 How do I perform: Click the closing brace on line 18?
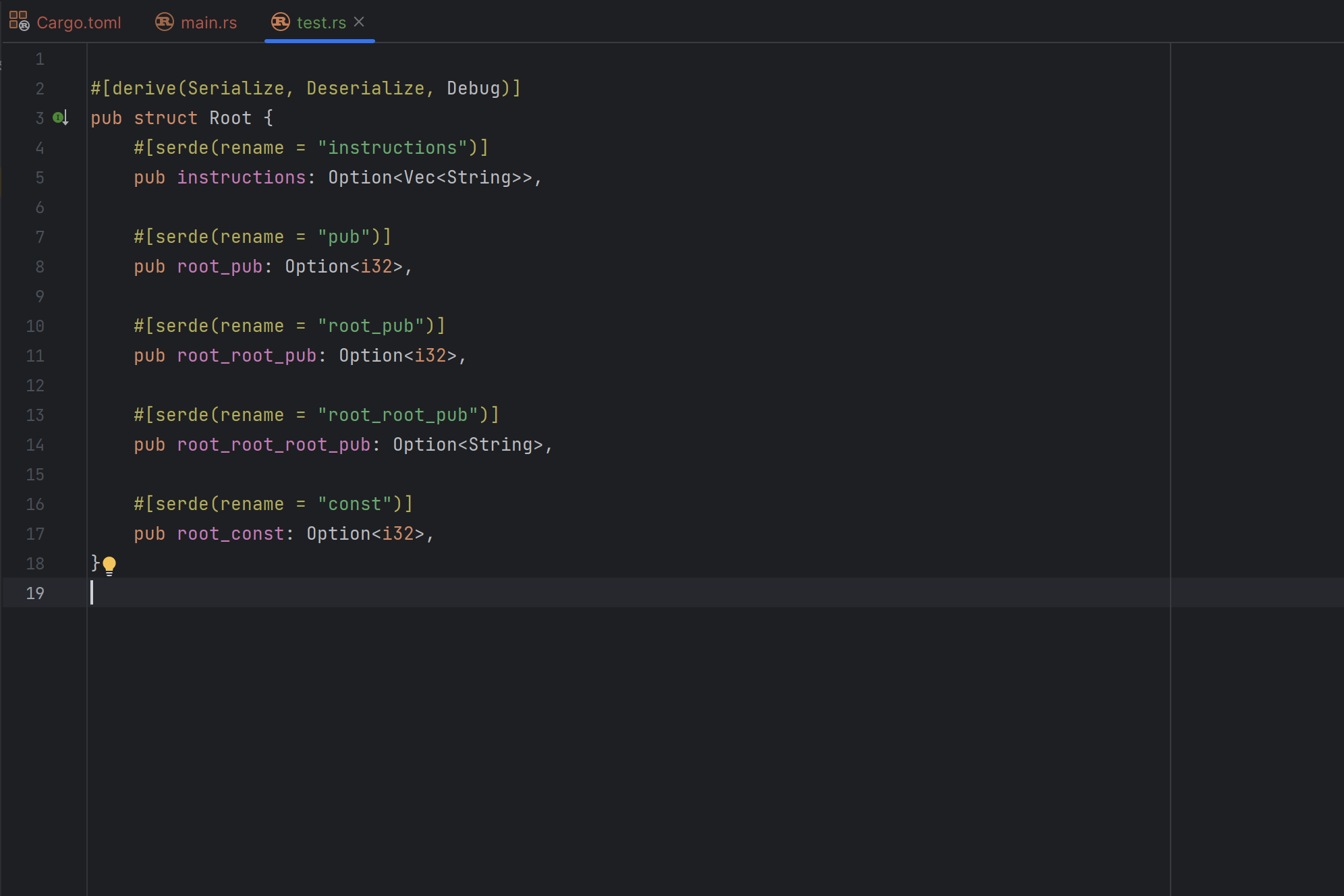pos(95,563)
